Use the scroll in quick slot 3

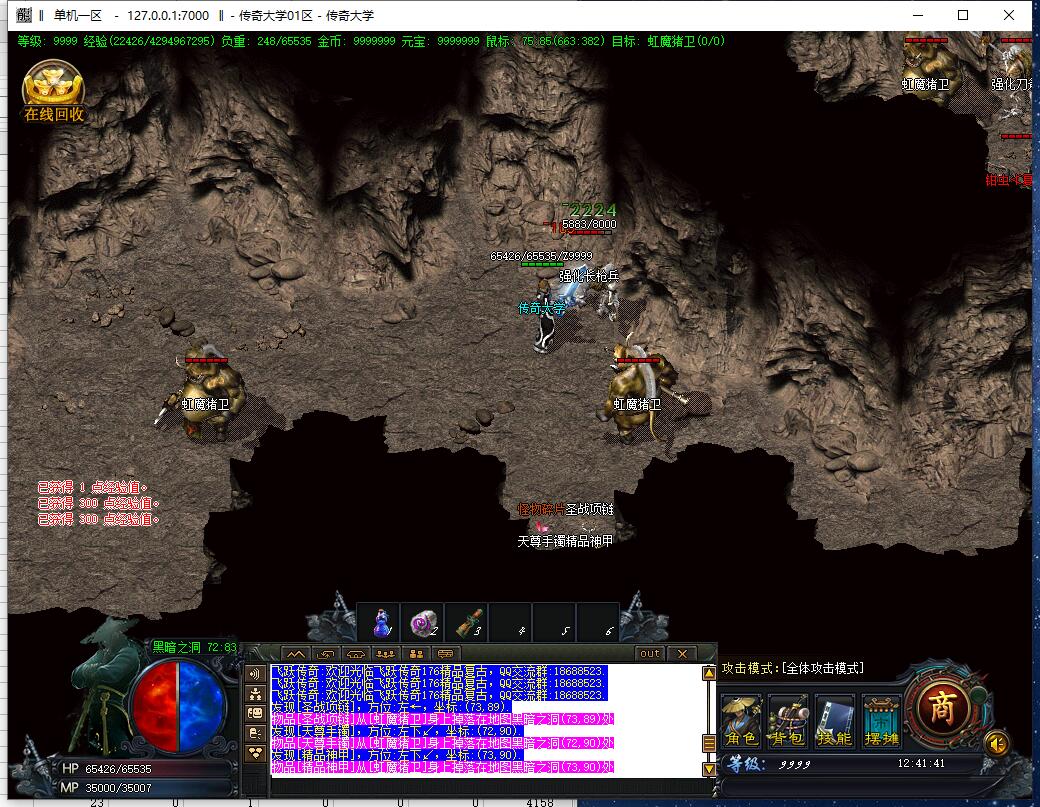468,623
